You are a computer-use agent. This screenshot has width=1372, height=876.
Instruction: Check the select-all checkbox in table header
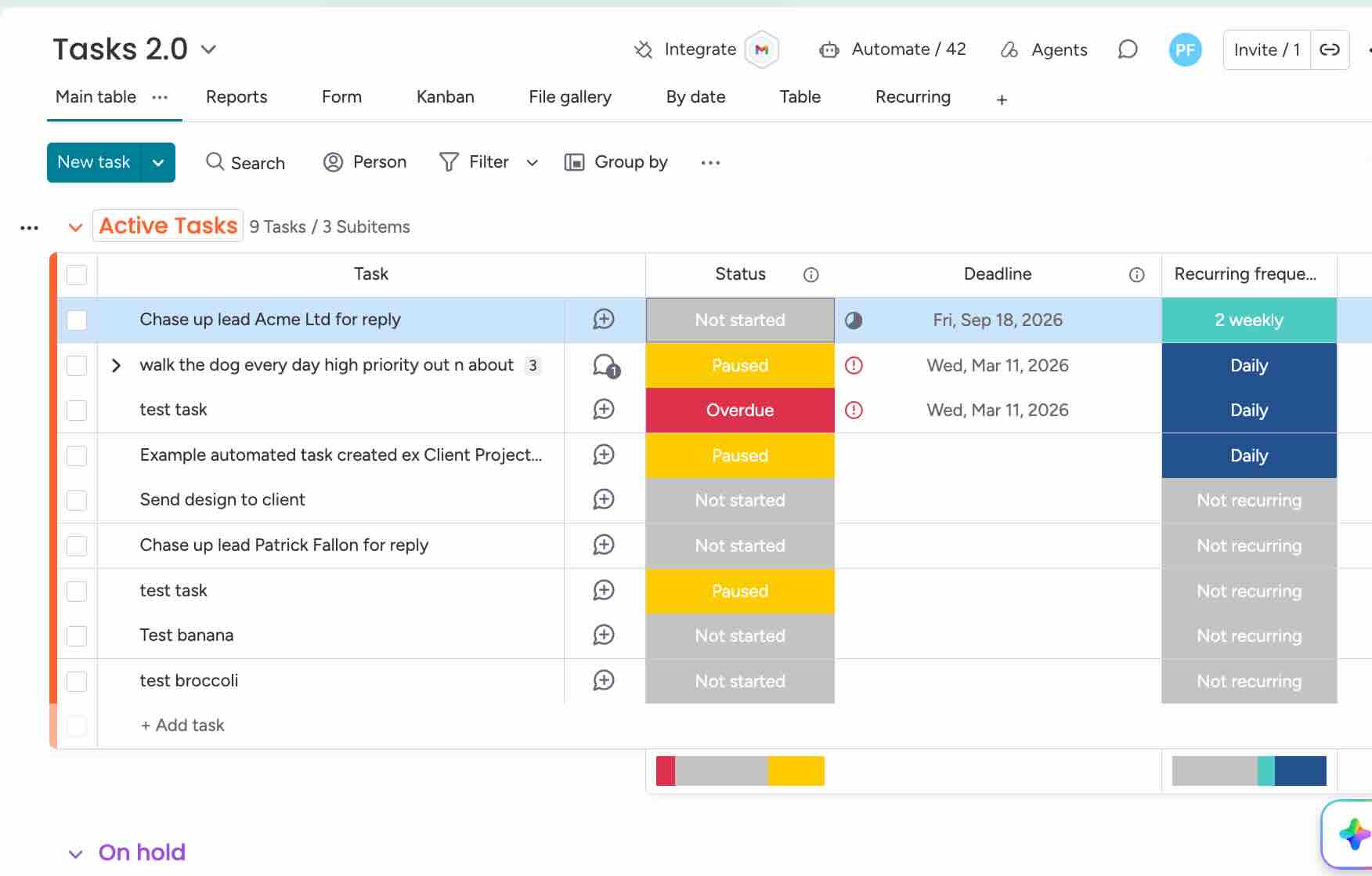click(77, 275)
